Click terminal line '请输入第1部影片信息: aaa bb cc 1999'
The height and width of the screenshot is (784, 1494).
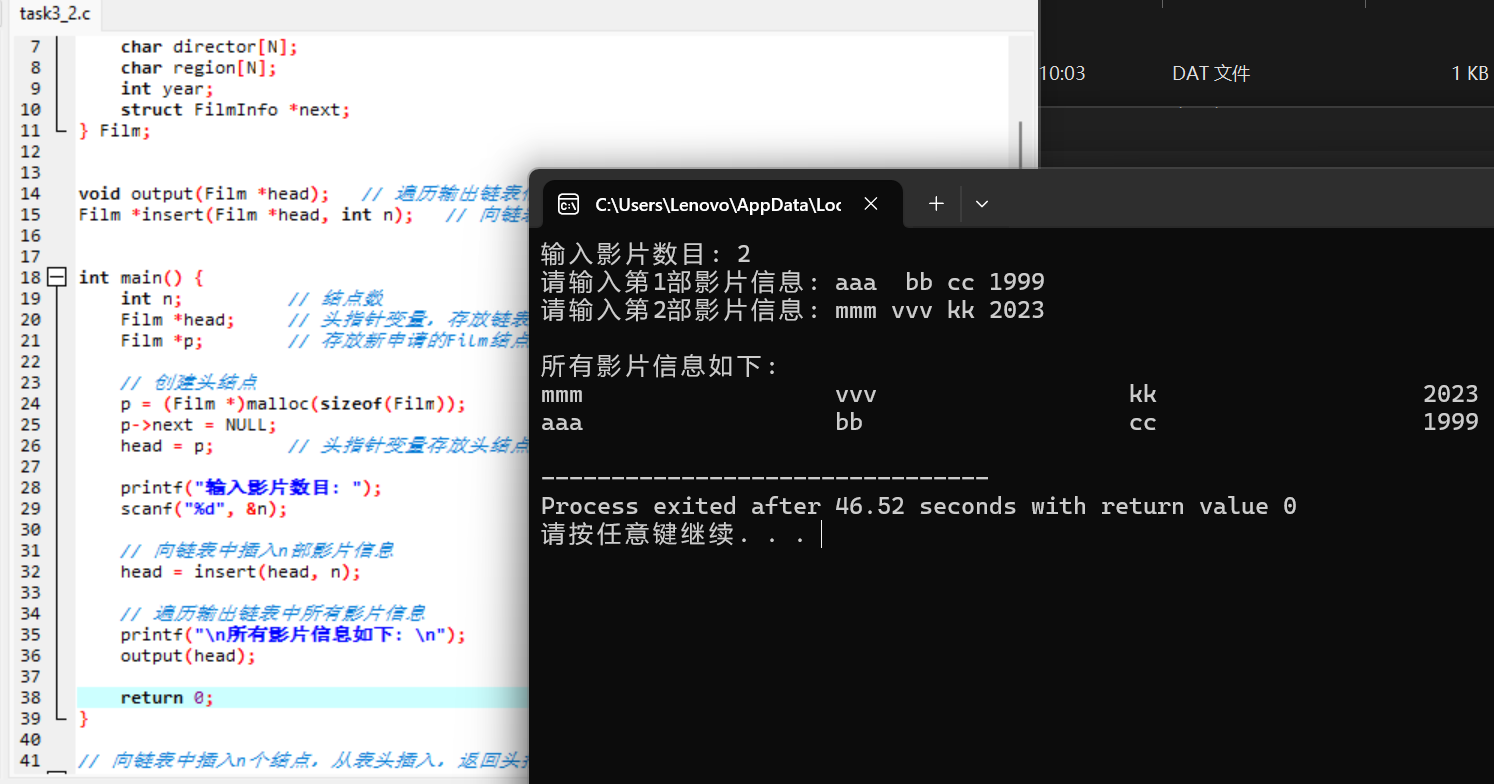[792, 282]
